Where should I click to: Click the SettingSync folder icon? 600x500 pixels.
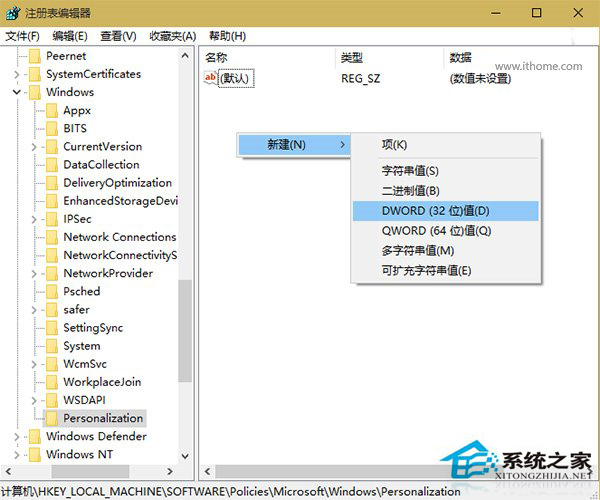click(x=52, y=328)
